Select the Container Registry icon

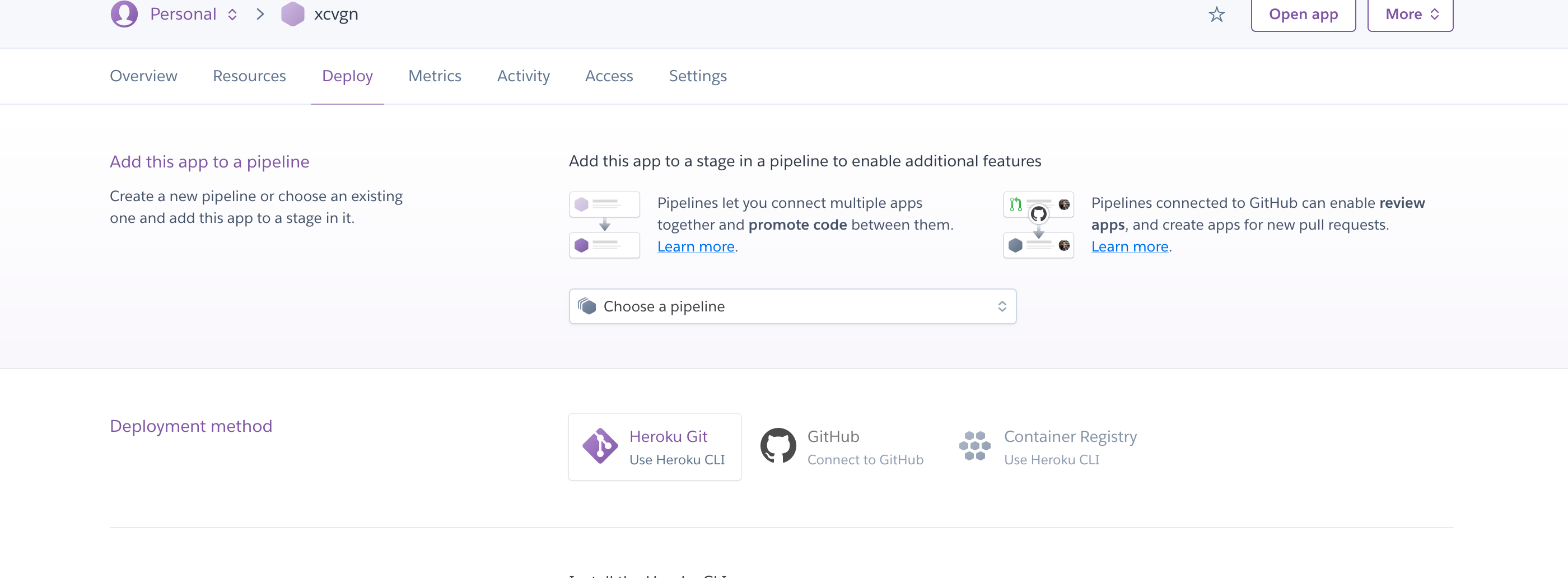(974, 445)
